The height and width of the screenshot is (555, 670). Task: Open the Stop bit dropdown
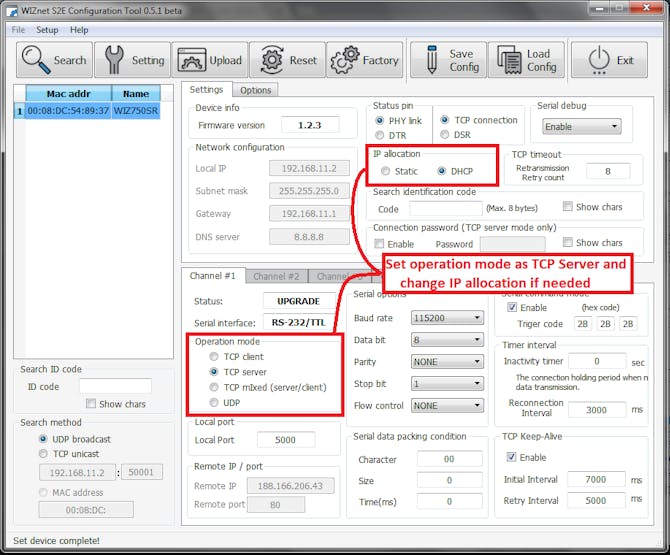447,384
